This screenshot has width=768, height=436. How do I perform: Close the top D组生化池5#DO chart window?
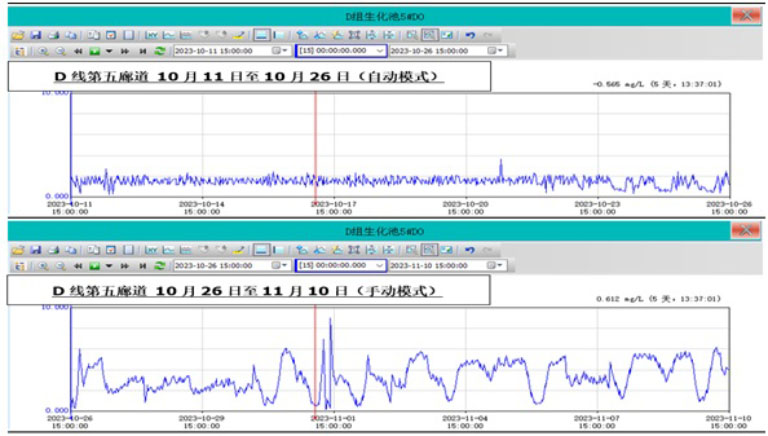click(x=746, y=16)
